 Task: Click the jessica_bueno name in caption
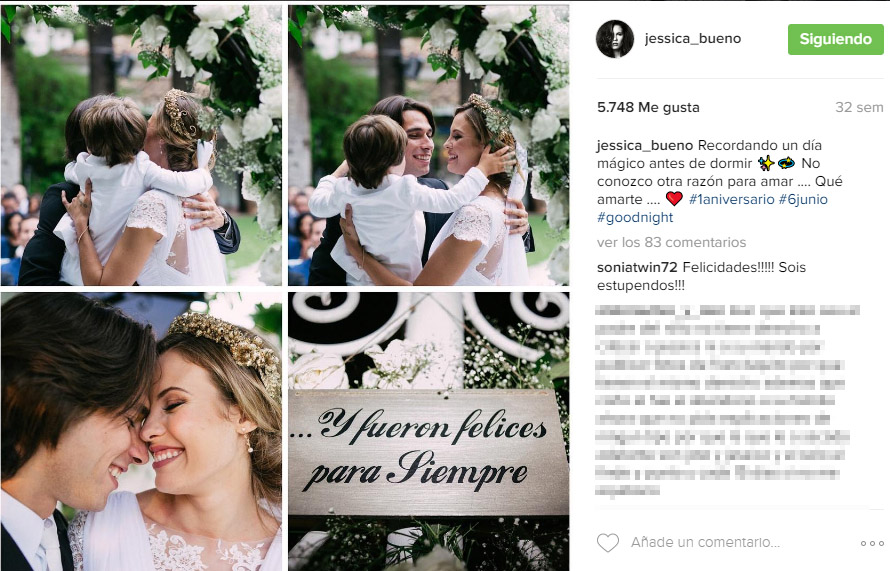coord(645,145)
